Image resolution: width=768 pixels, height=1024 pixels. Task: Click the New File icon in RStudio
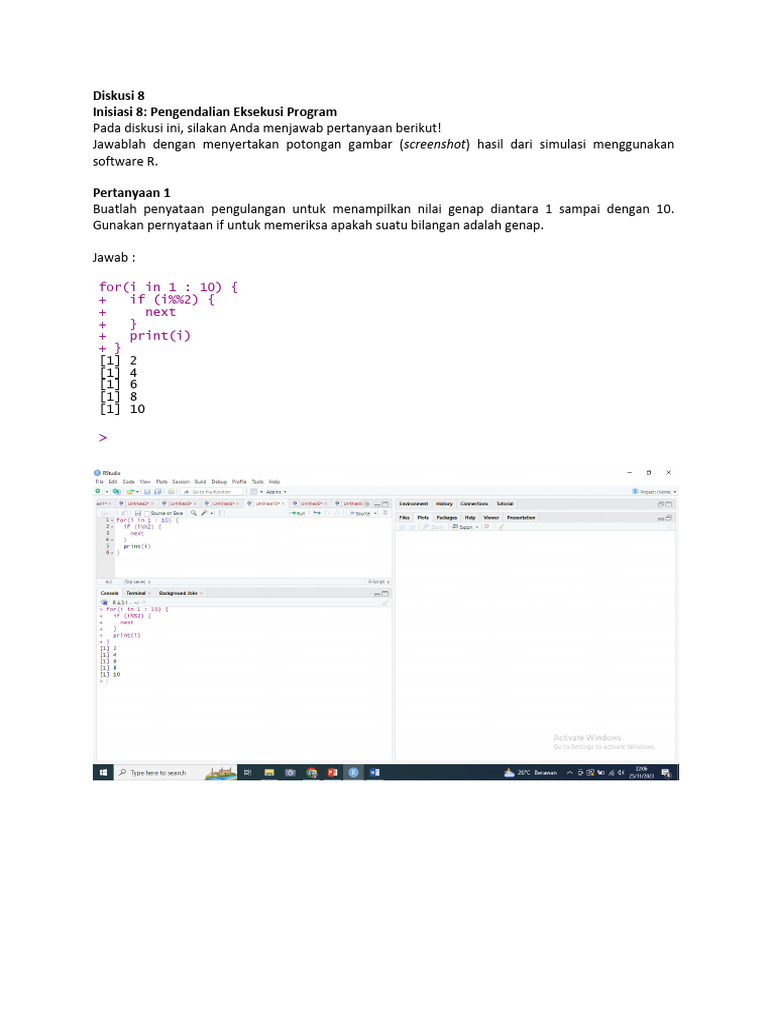click(98, 492)
